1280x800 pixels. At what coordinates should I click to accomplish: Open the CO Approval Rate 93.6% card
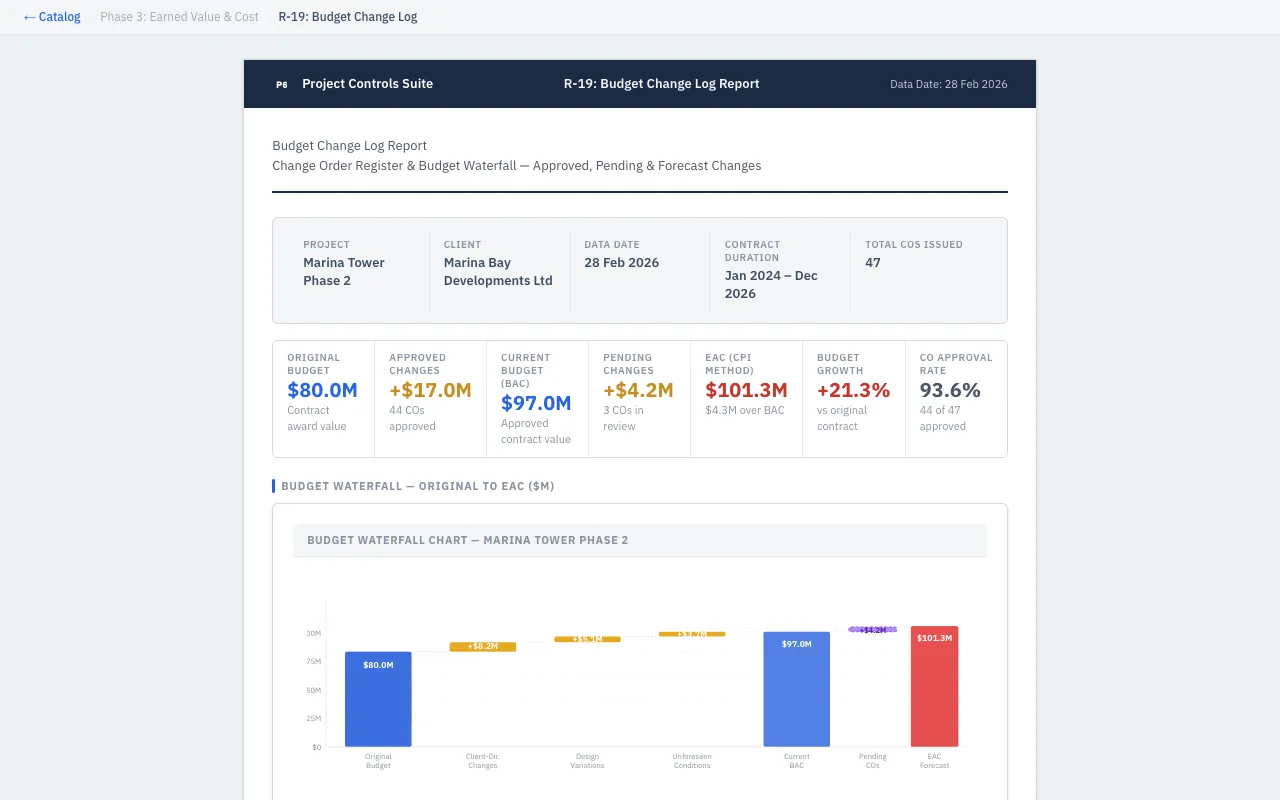(x=955, y=398)
